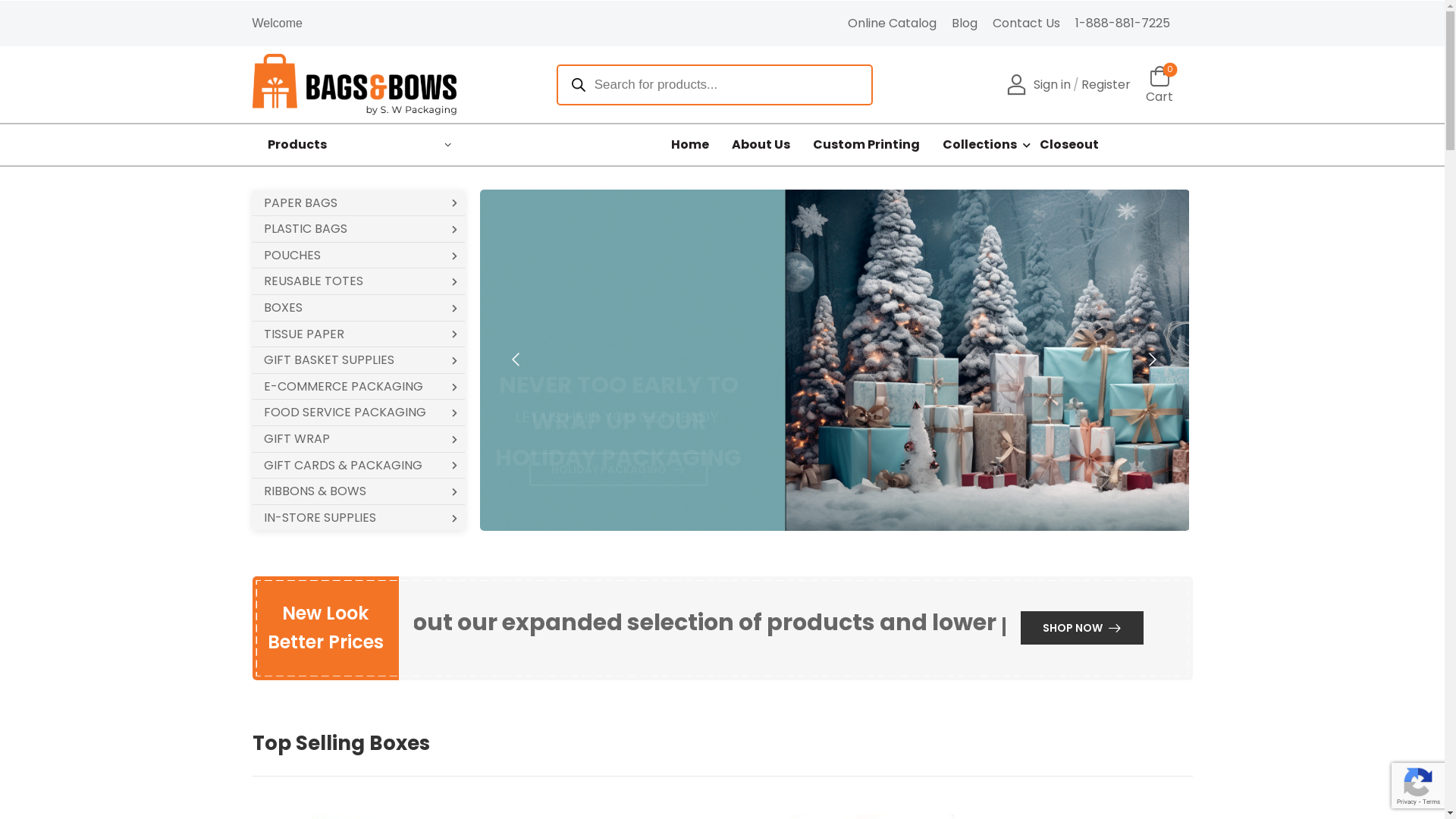Focus the product search field

pyautogui.click(x=728, y=85)
